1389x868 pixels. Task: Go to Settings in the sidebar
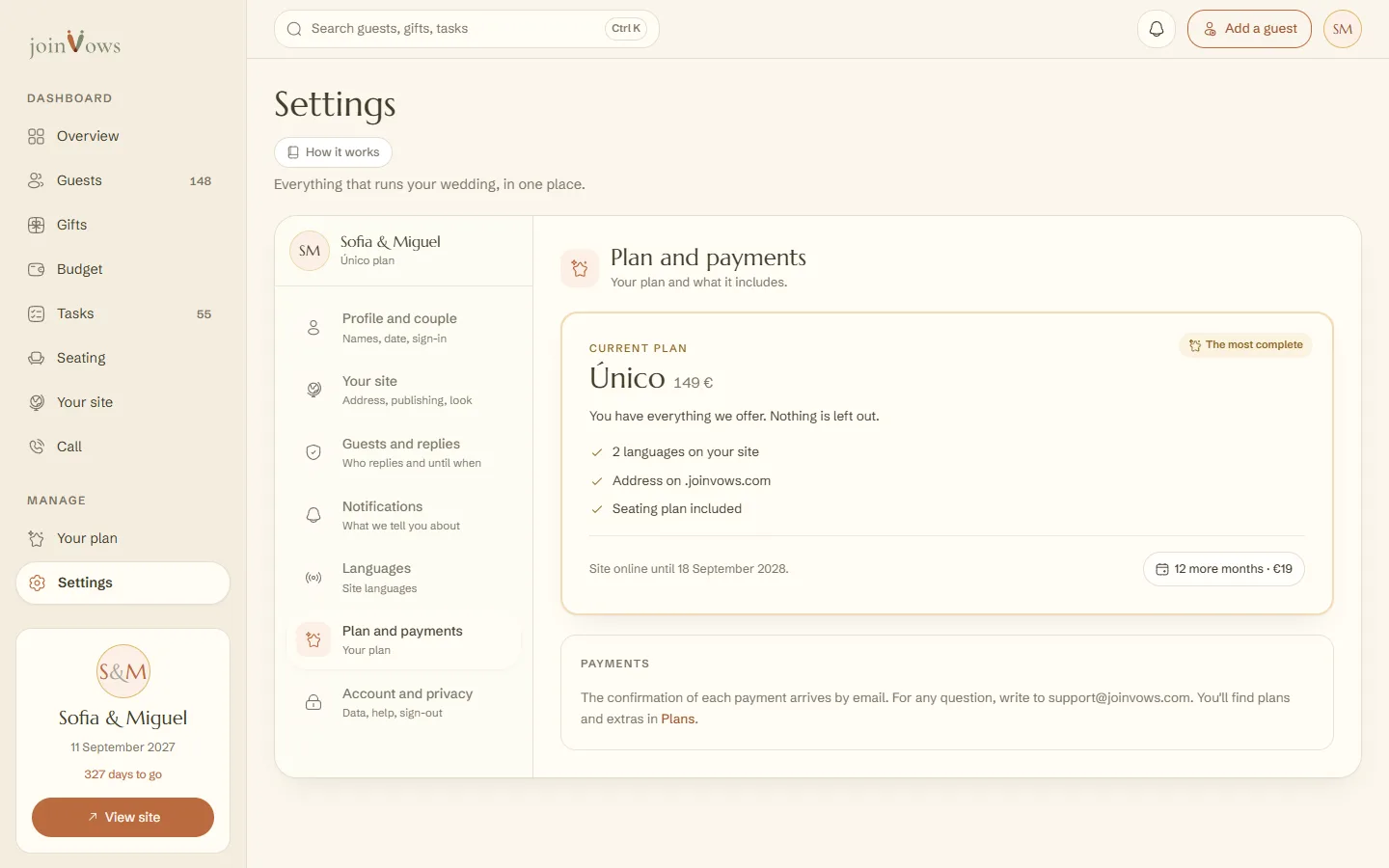tap(123, 583)
